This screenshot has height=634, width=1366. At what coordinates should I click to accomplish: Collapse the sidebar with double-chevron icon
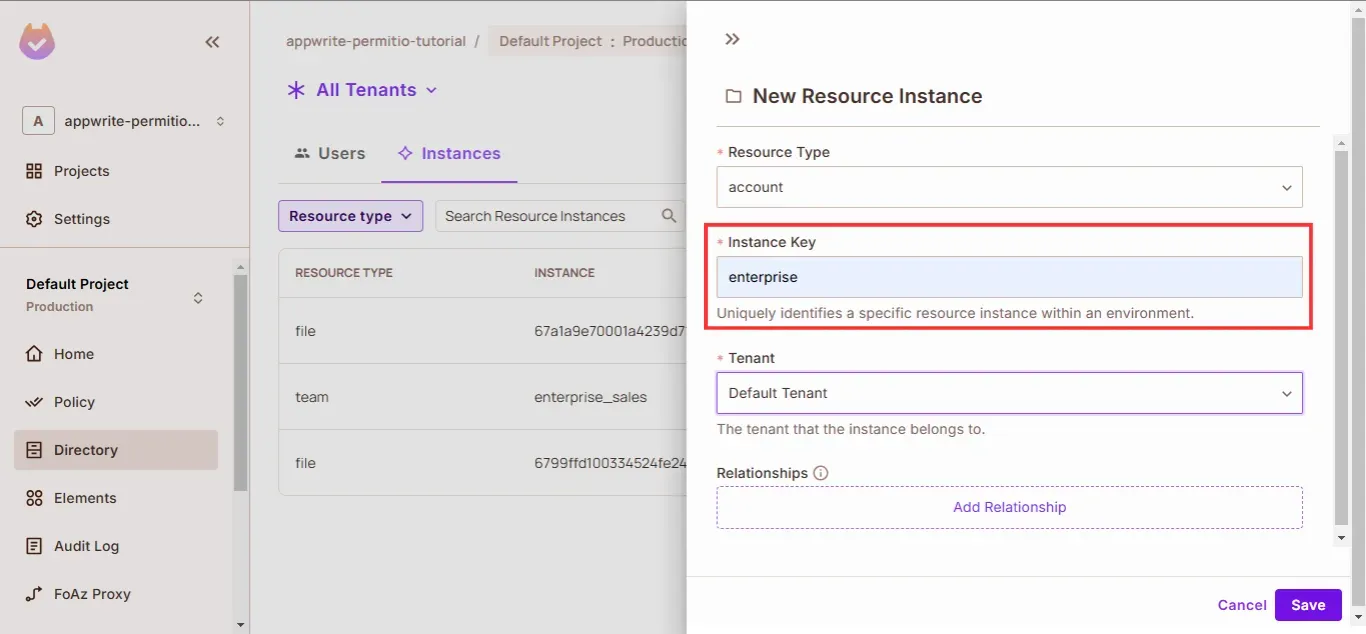[212, 42]
